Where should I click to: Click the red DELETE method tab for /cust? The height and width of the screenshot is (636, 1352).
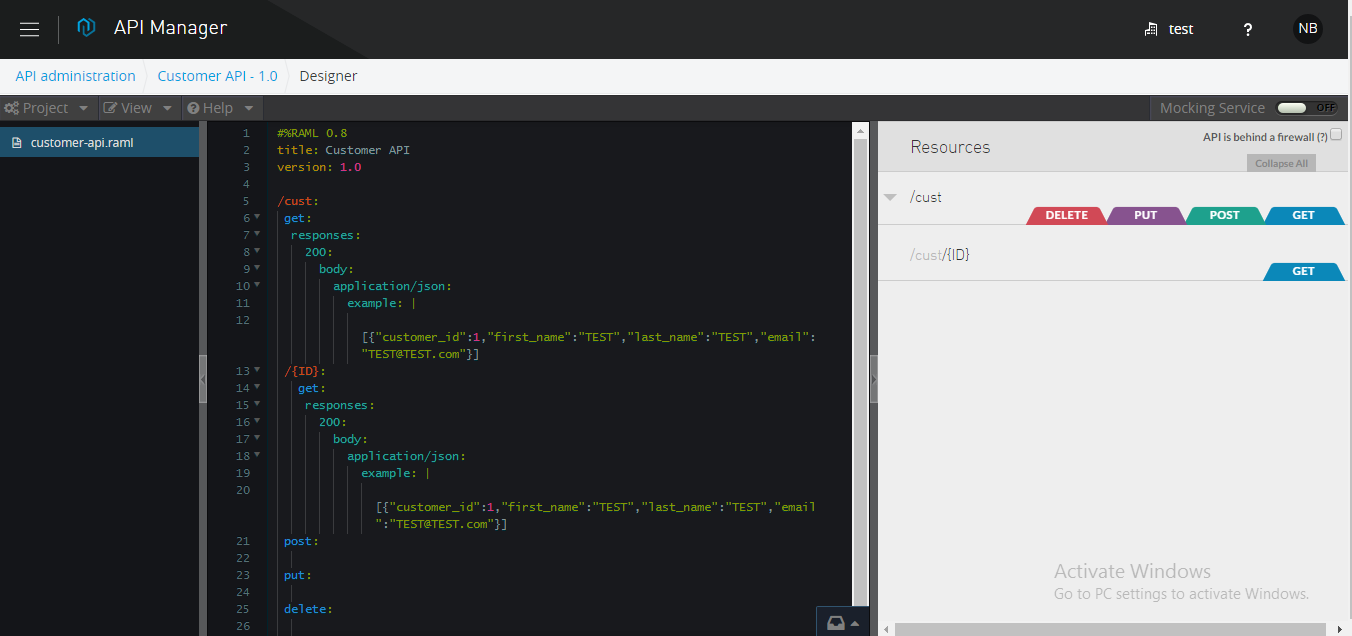tap(1066, 215)
